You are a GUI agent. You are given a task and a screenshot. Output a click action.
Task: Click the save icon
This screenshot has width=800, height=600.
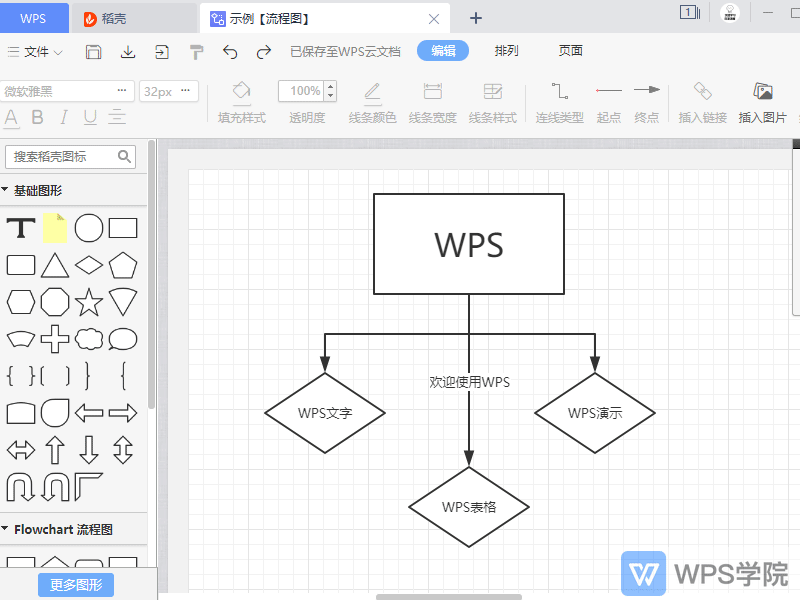point(93,52)
